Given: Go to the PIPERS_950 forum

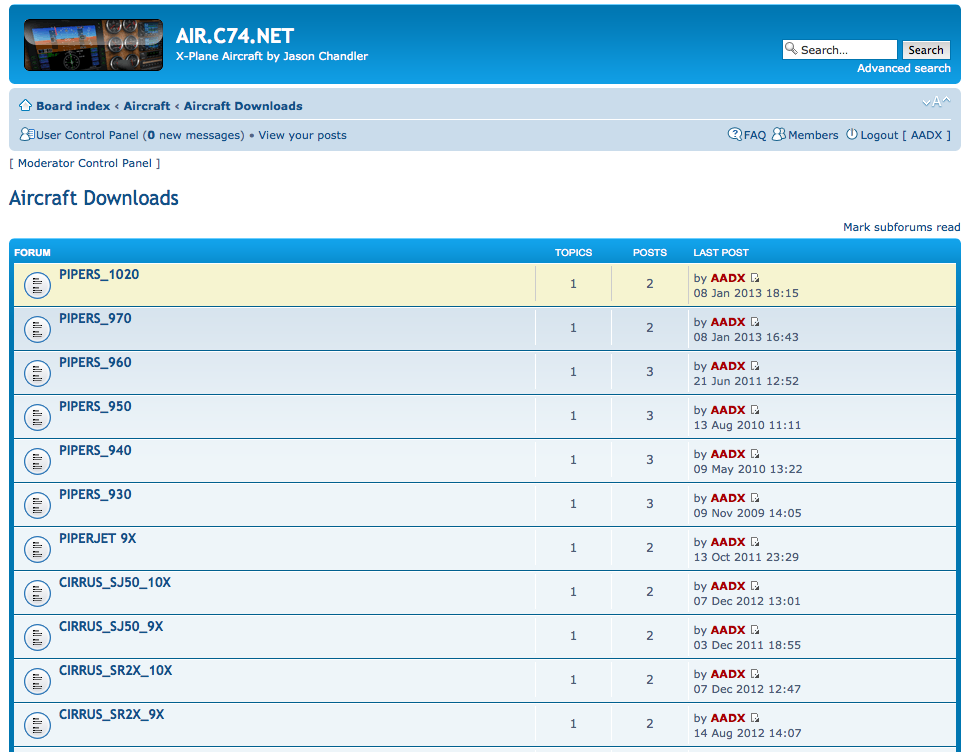Looking at the screenshot, I should (x=95, y=406).
